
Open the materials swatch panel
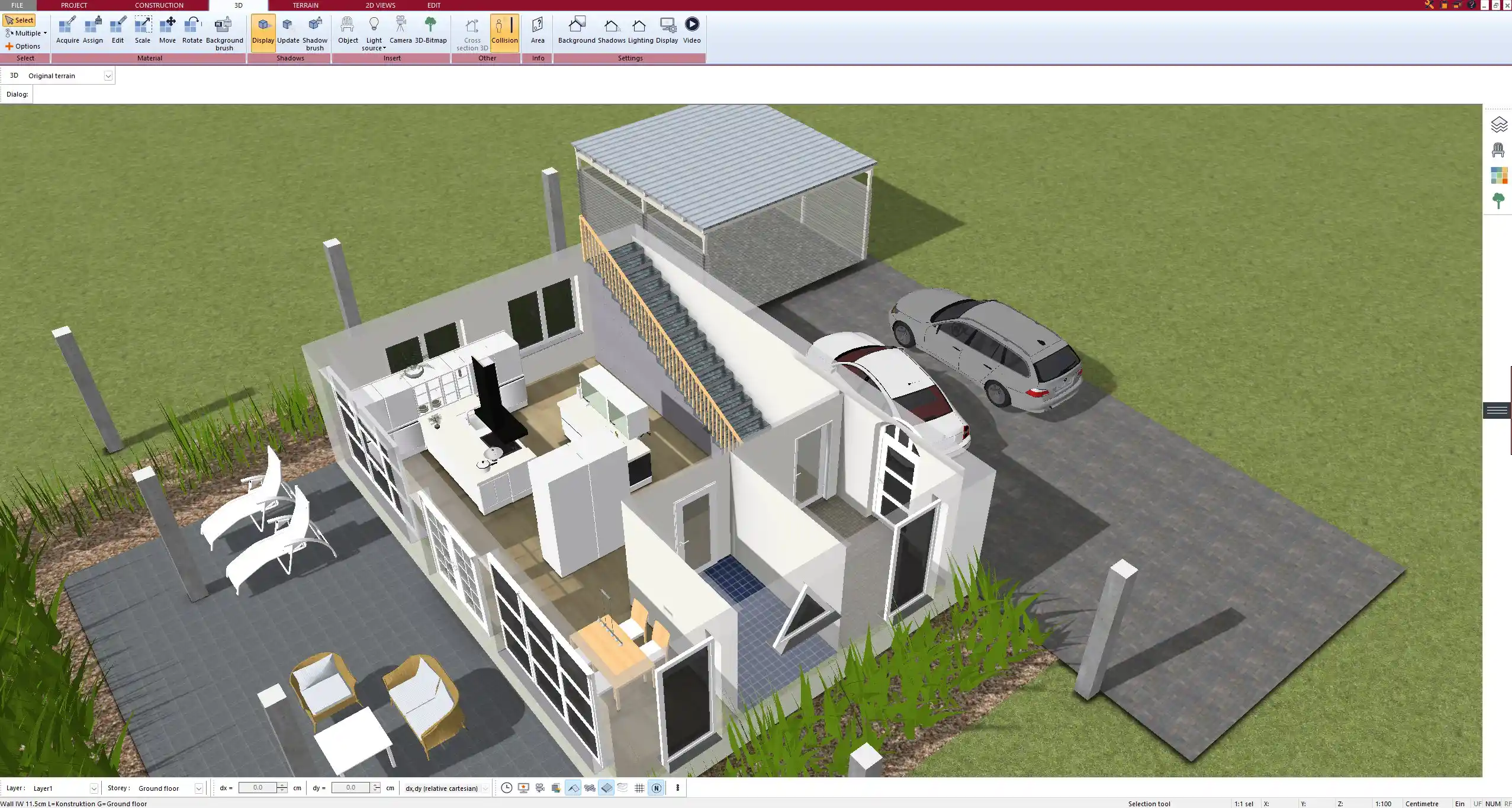tap(1498, 175)
